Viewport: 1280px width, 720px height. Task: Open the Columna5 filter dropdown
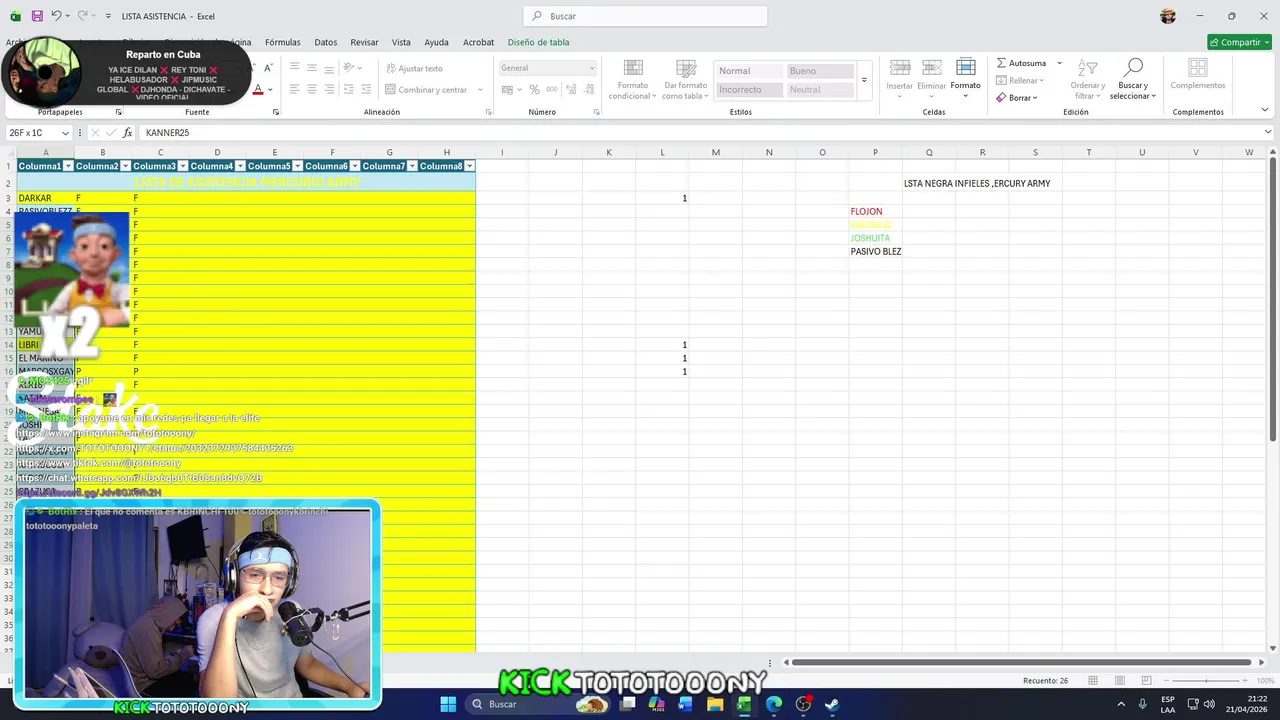[x=297, y=166]
